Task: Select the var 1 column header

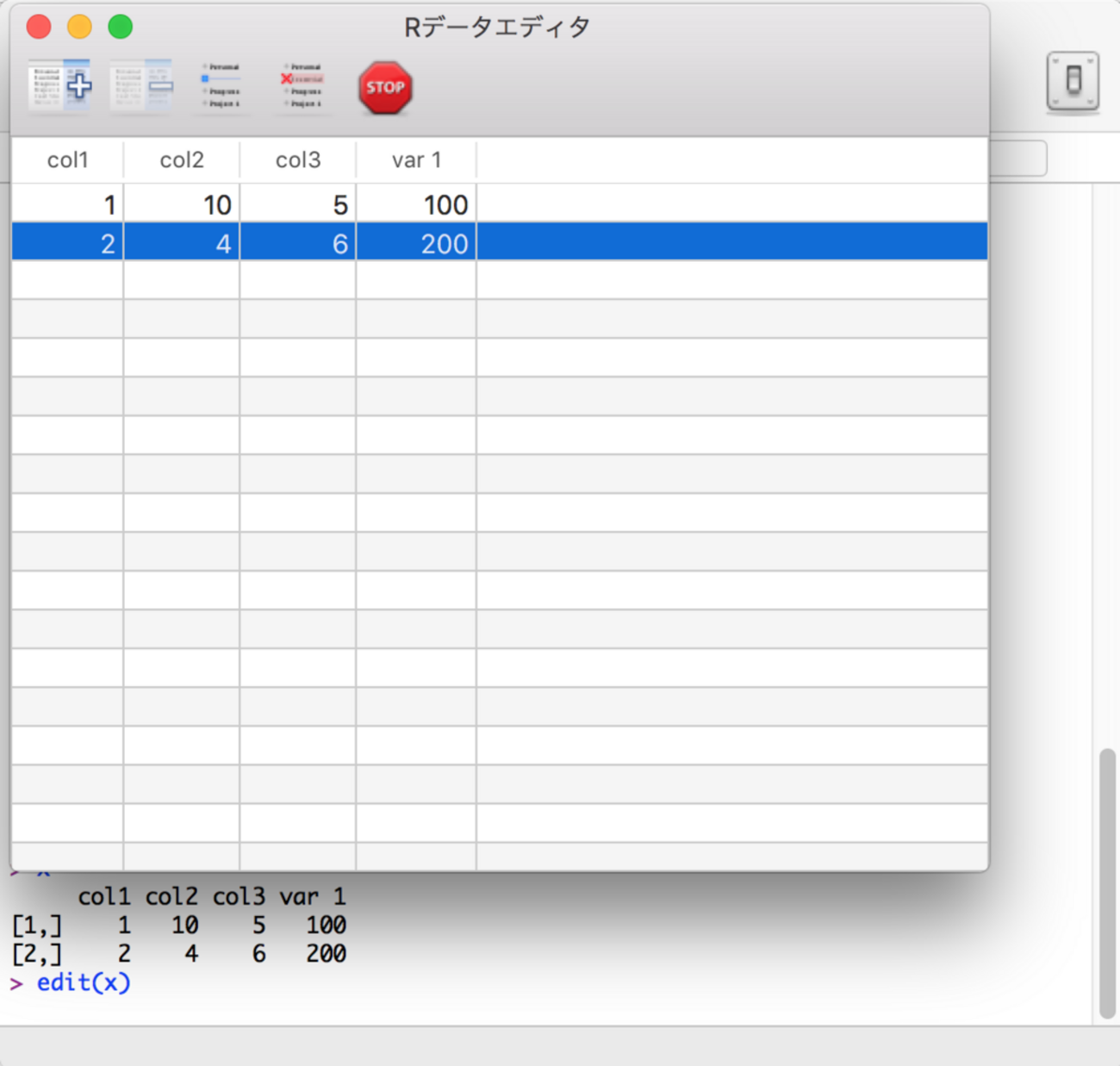Action: click(416, 160)
